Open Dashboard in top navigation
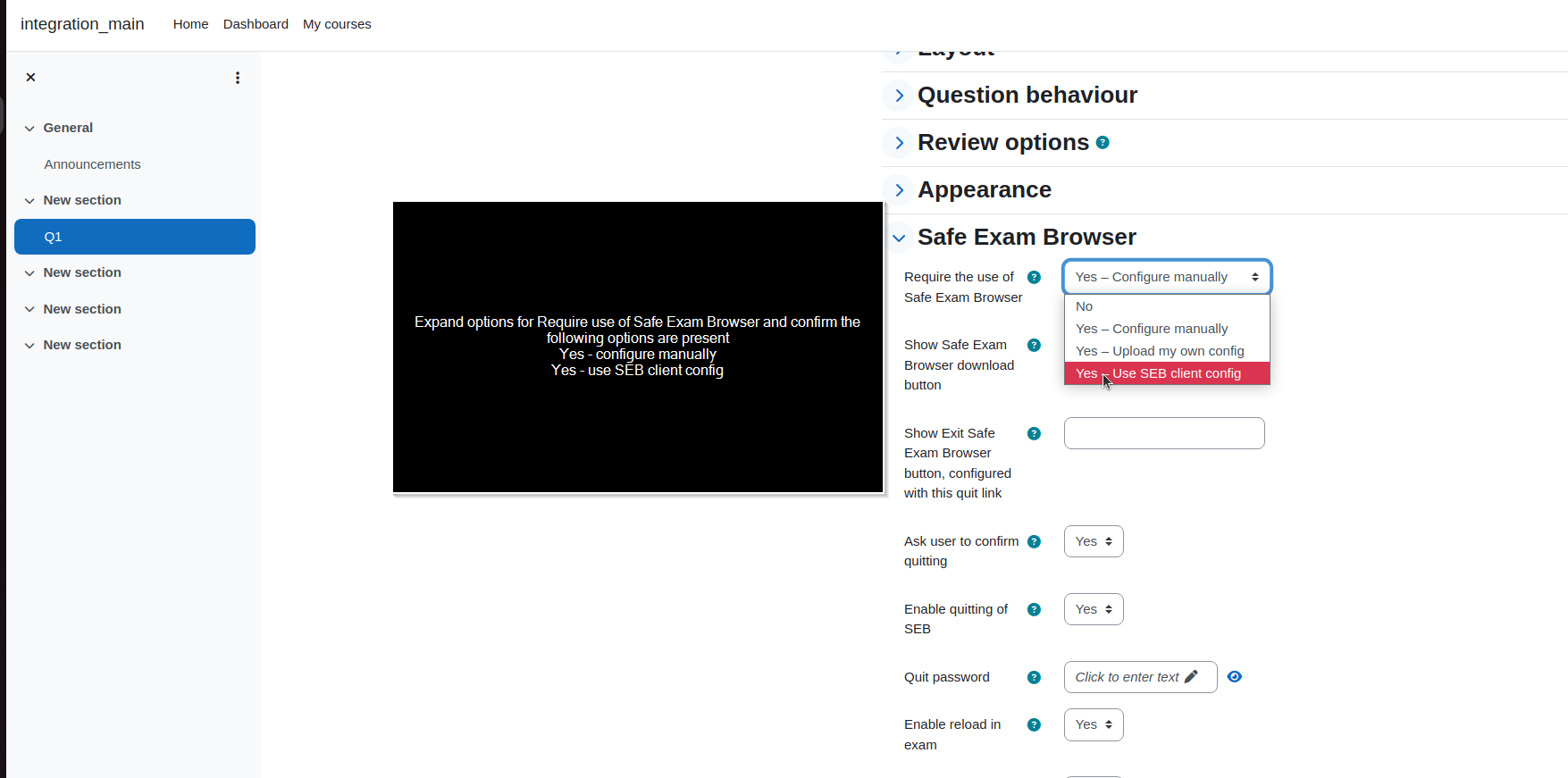 click(256, 24)
